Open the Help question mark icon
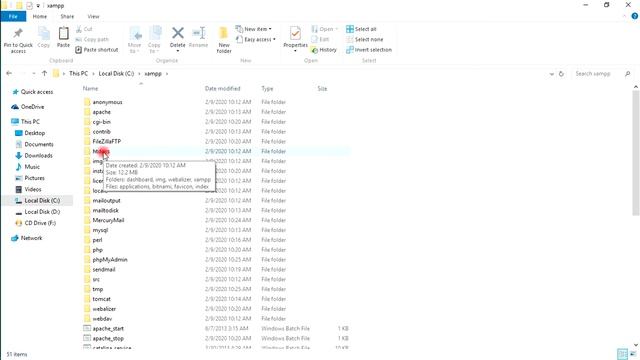The image size is (640, 360). [635, 16]
